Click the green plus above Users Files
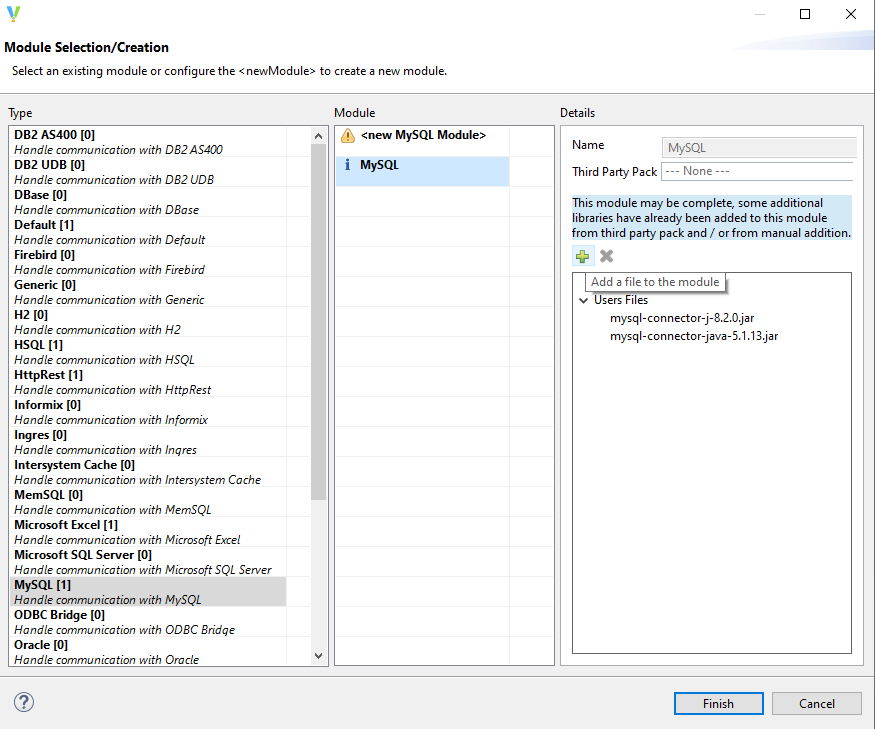This screenshot has height=729, width=875. [583, 256]
